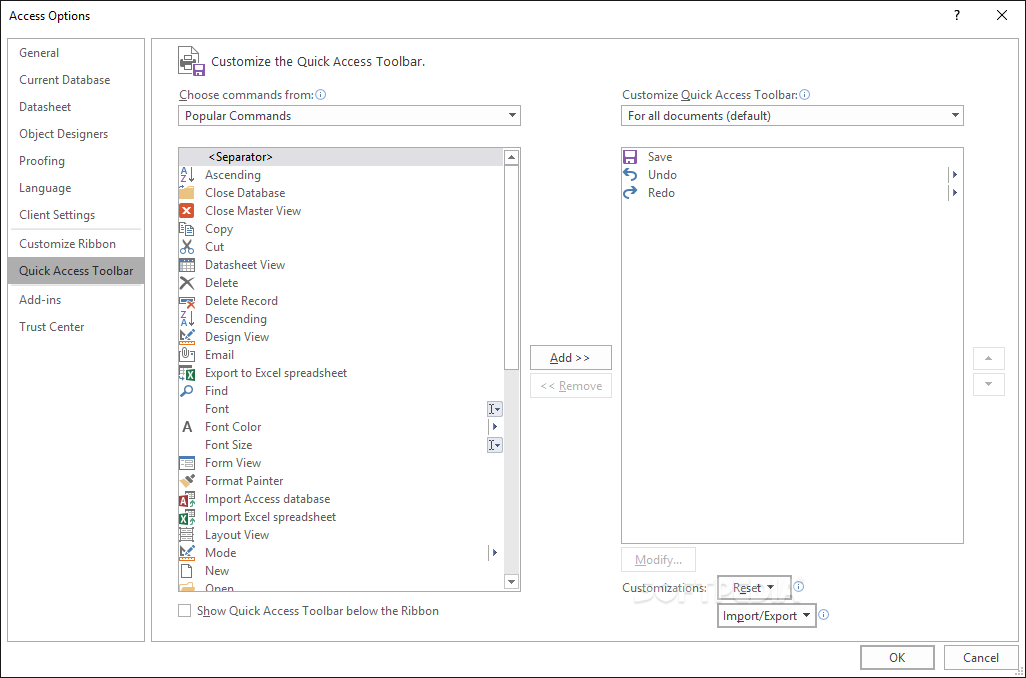Click the Modify... button
Image resolution: width=1026 pixels, height=678 pixels.
pyautogui.click(x=658, y=560)
